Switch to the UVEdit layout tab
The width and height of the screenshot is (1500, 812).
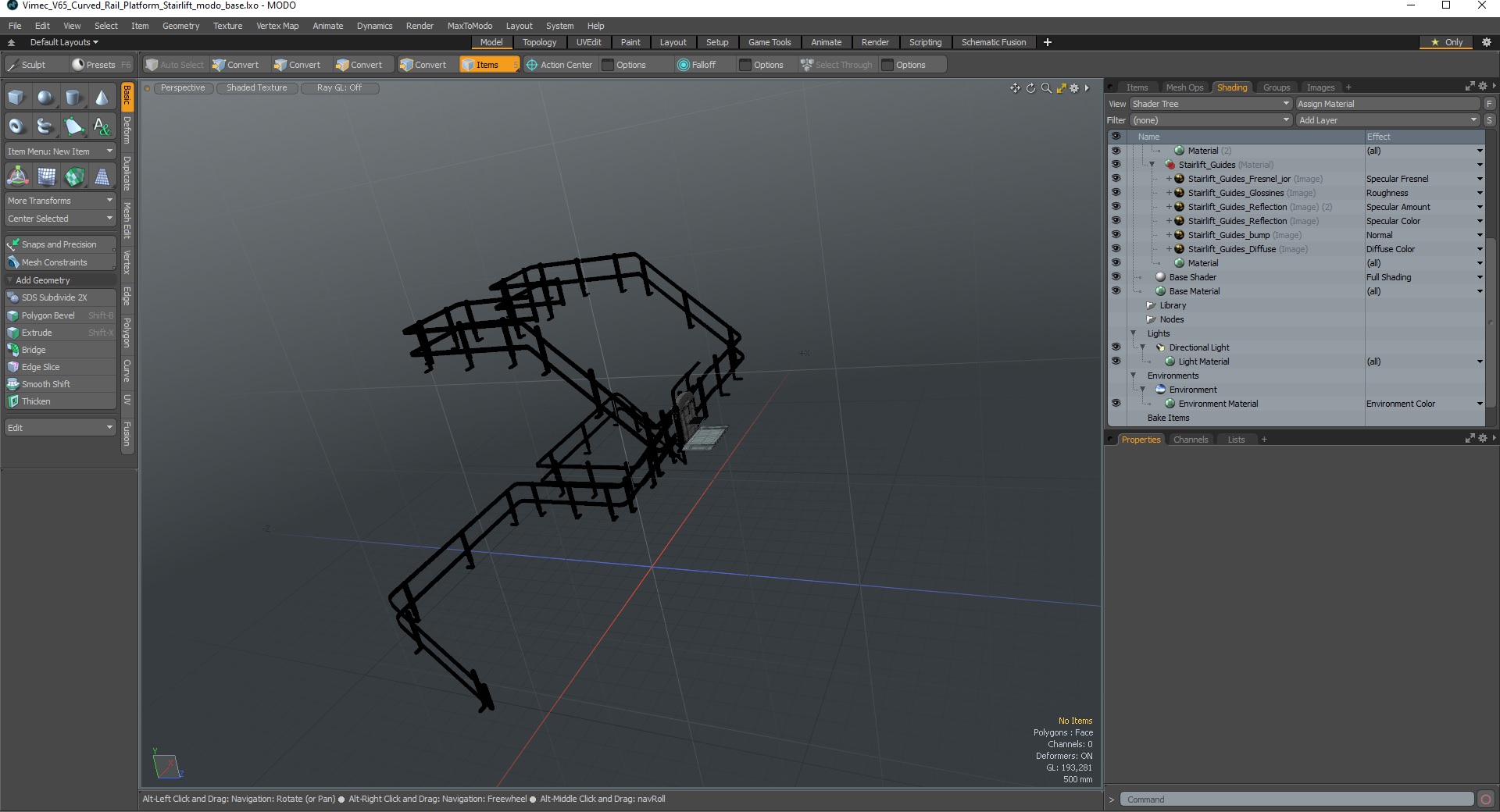coord(588,42)
